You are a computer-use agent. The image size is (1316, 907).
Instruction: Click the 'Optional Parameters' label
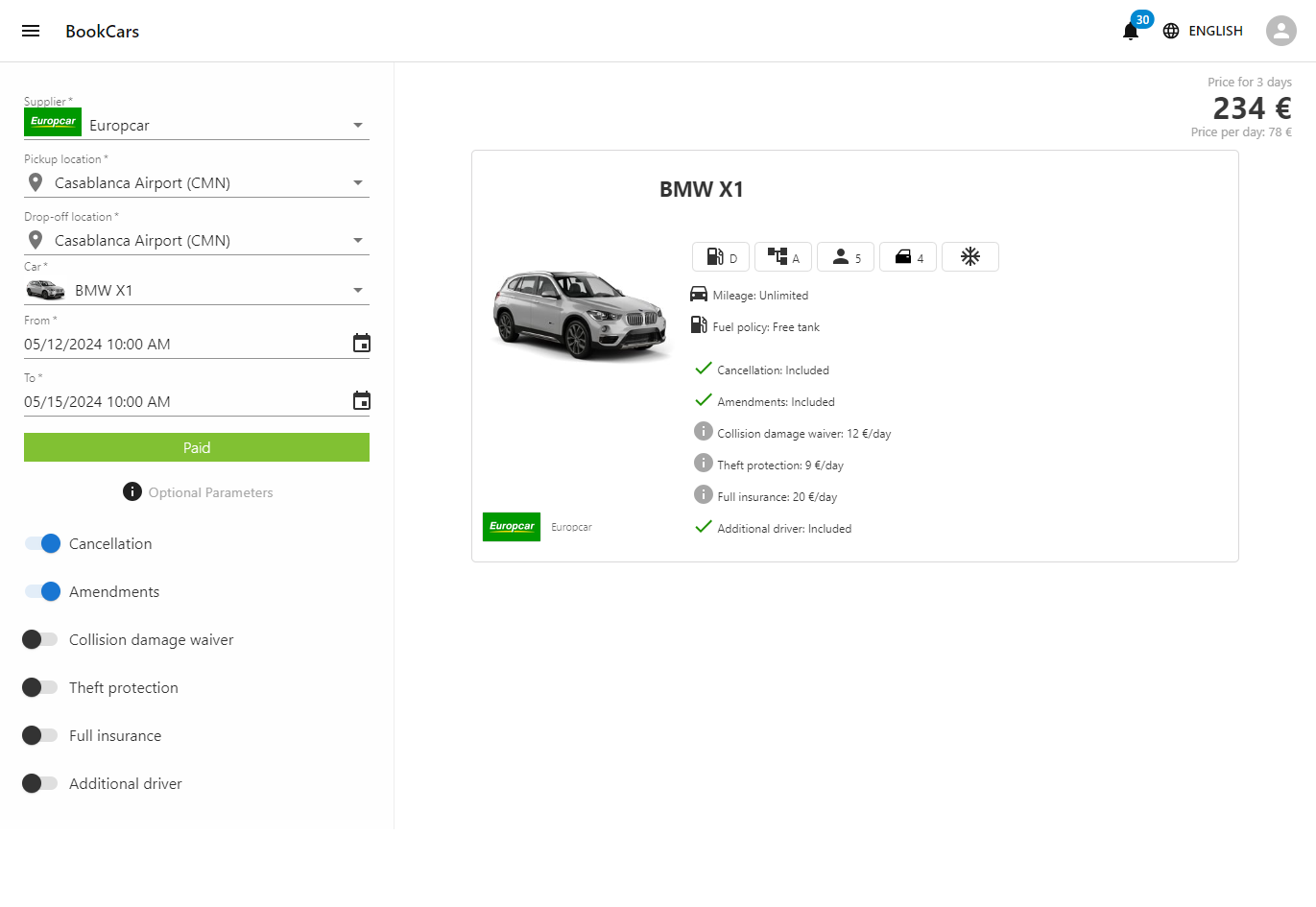point(210,492)
